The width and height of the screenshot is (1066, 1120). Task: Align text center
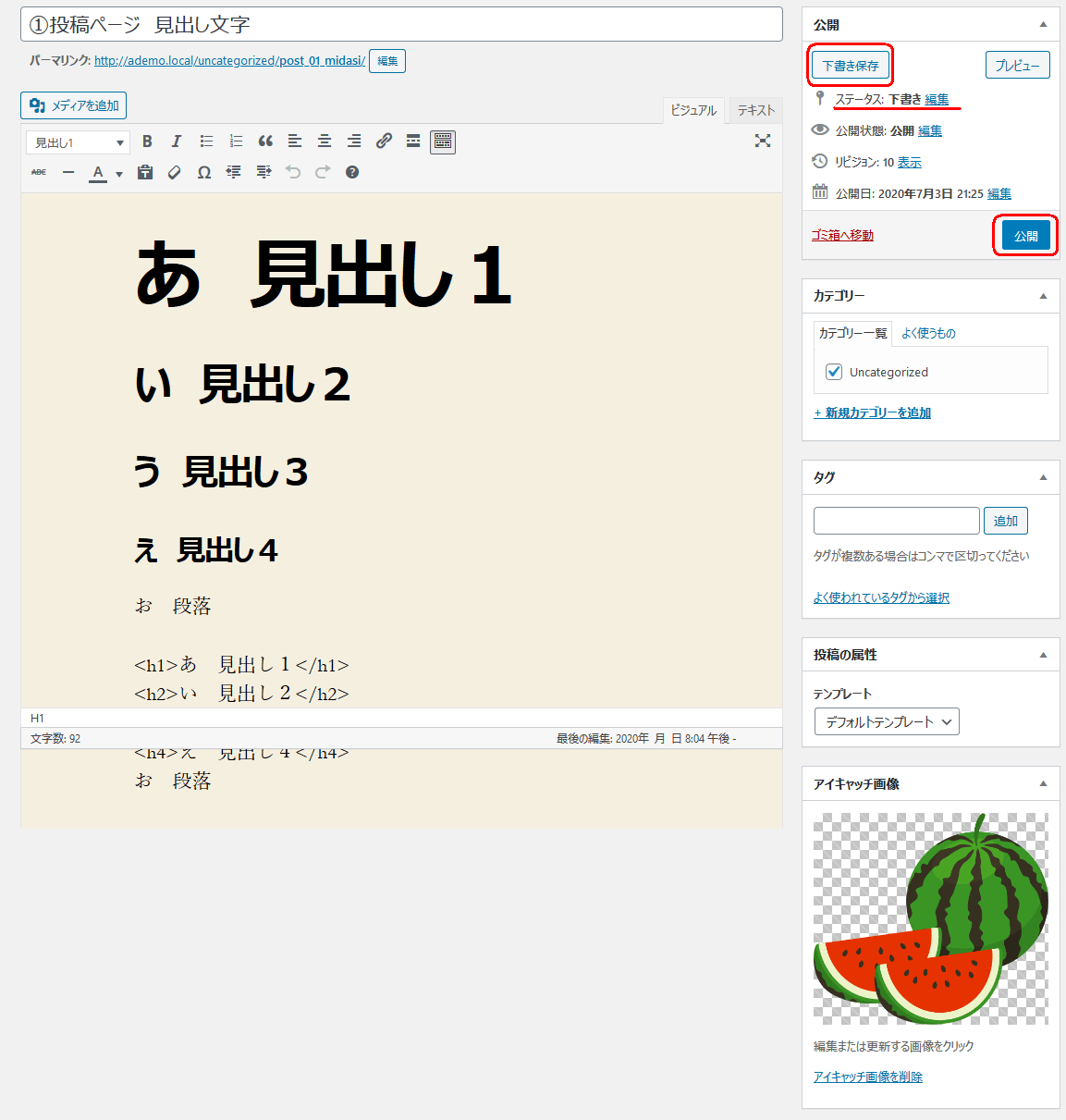click(x=325, y=142)
